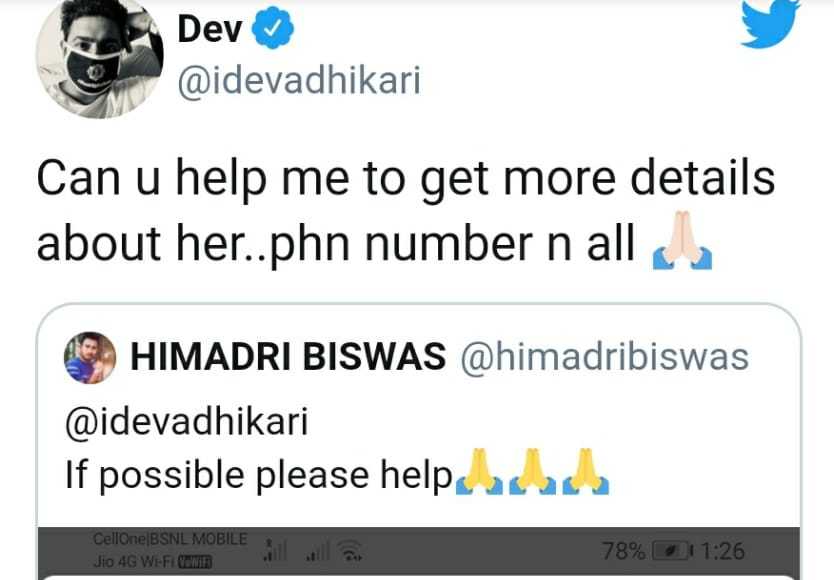Open the @idevadhikari handle under Dev
Screen dimensions: 834x580
299,81
